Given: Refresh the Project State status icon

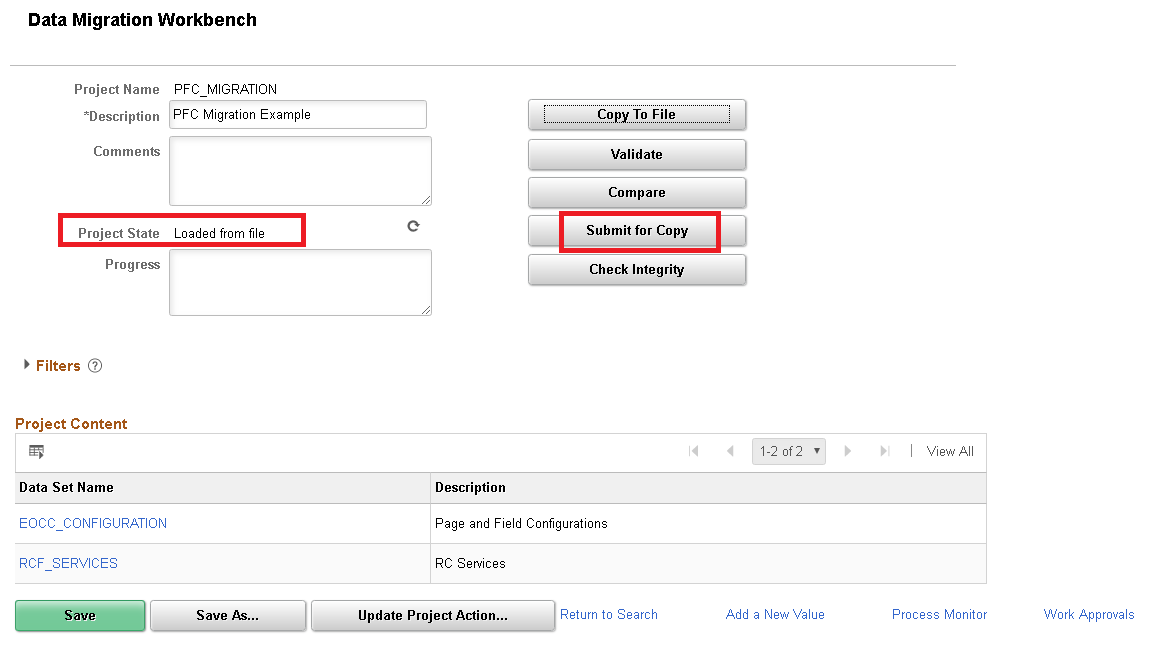Looking at the screenshot, I should pos(413,226).
